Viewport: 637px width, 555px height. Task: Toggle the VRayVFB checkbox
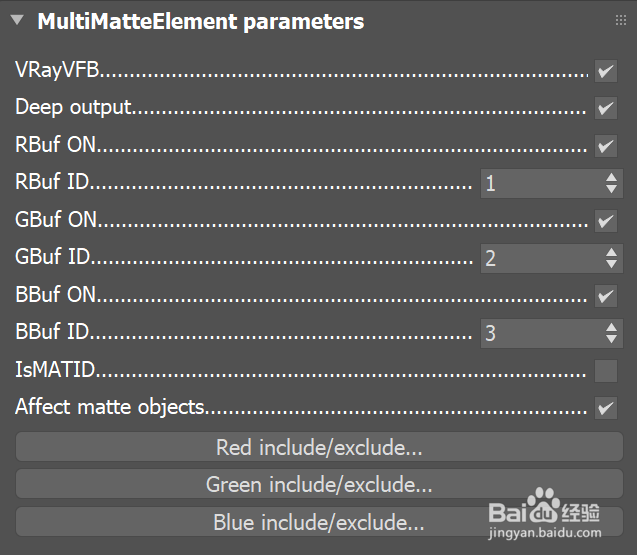click(606, 71)
